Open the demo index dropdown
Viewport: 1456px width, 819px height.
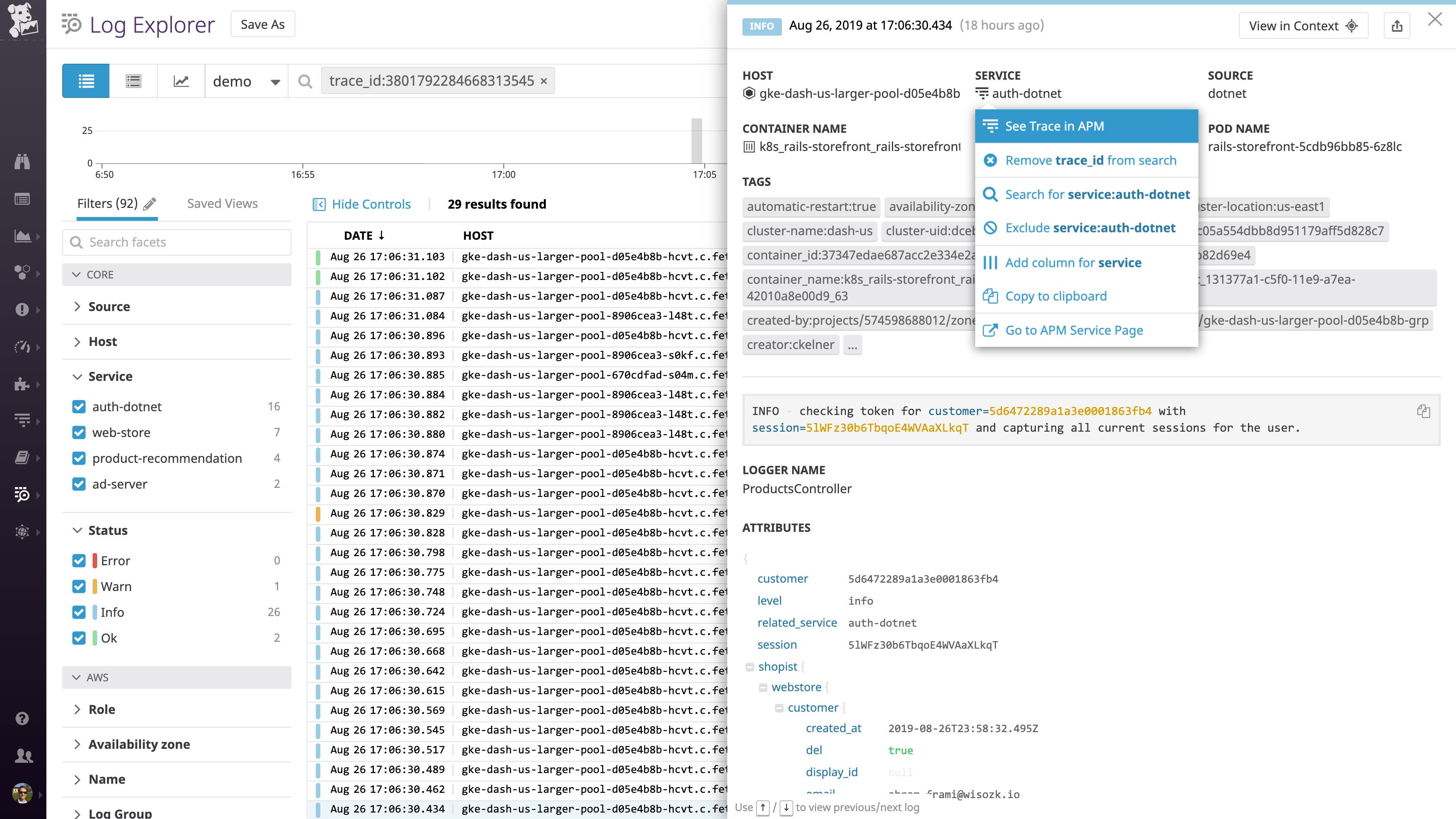[x=246, y=81]
